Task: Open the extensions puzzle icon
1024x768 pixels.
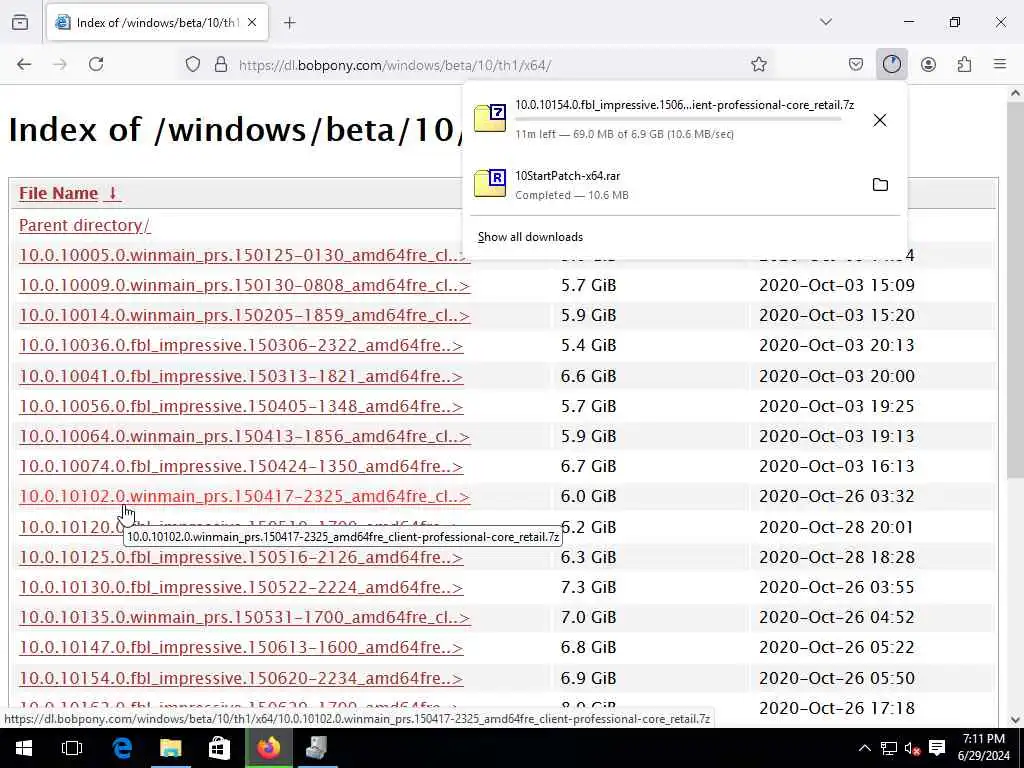Action: tap(964, 64)
